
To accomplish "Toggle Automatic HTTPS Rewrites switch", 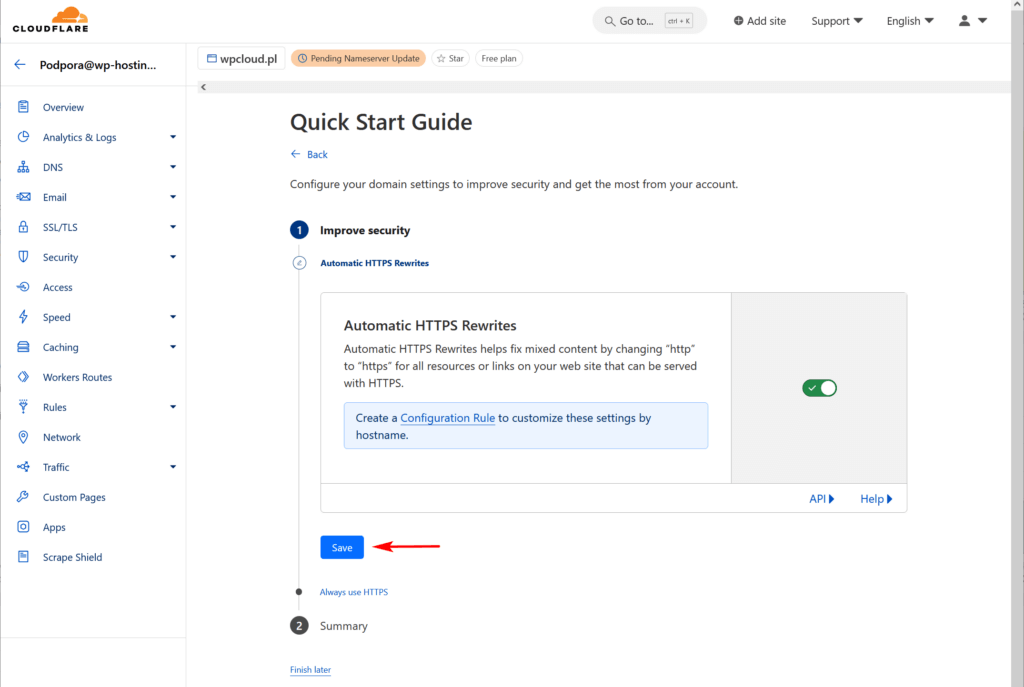I will (819, 388).
